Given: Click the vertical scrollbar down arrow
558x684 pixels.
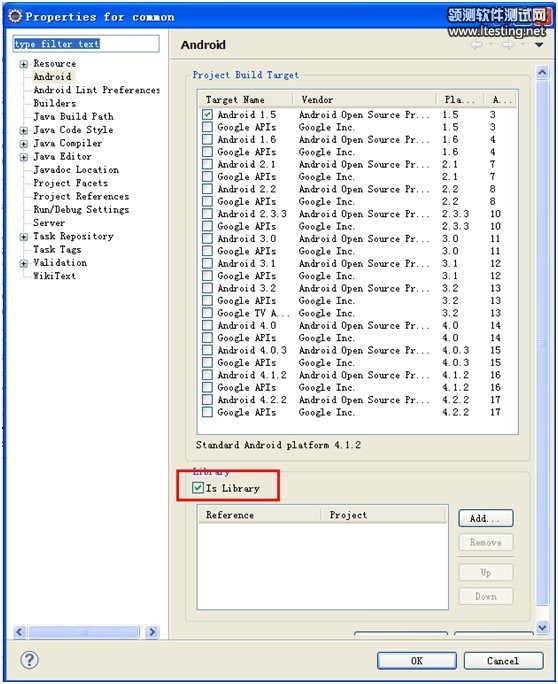Looking at the screenshot, I should pos(542,627).
